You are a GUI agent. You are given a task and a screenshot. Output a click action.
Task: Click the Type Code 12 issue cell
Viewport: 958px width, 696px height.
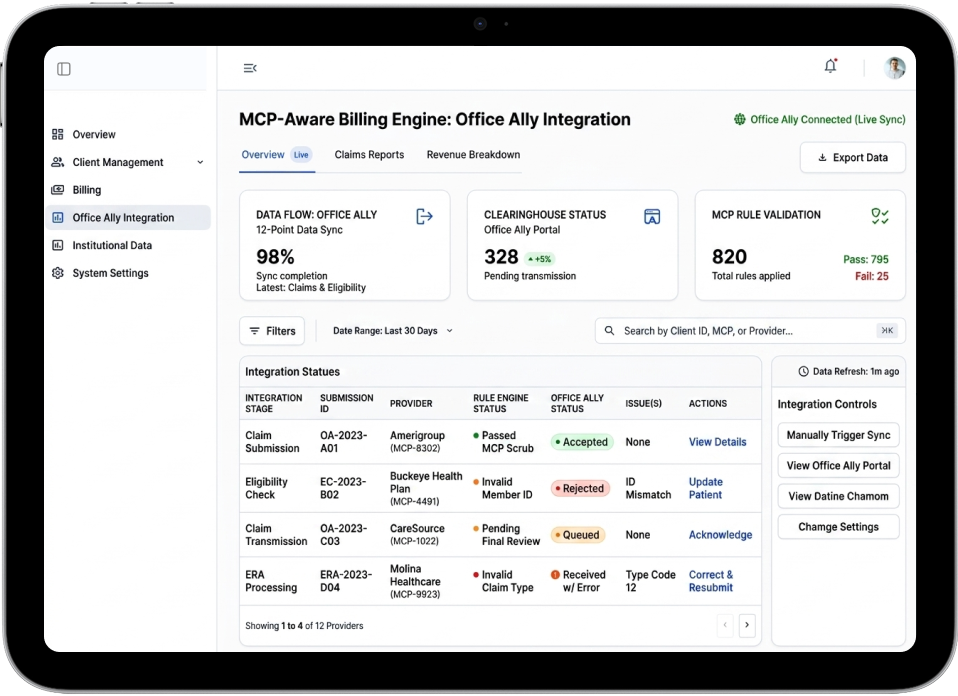pyautogui.click(x=650, y=581)
